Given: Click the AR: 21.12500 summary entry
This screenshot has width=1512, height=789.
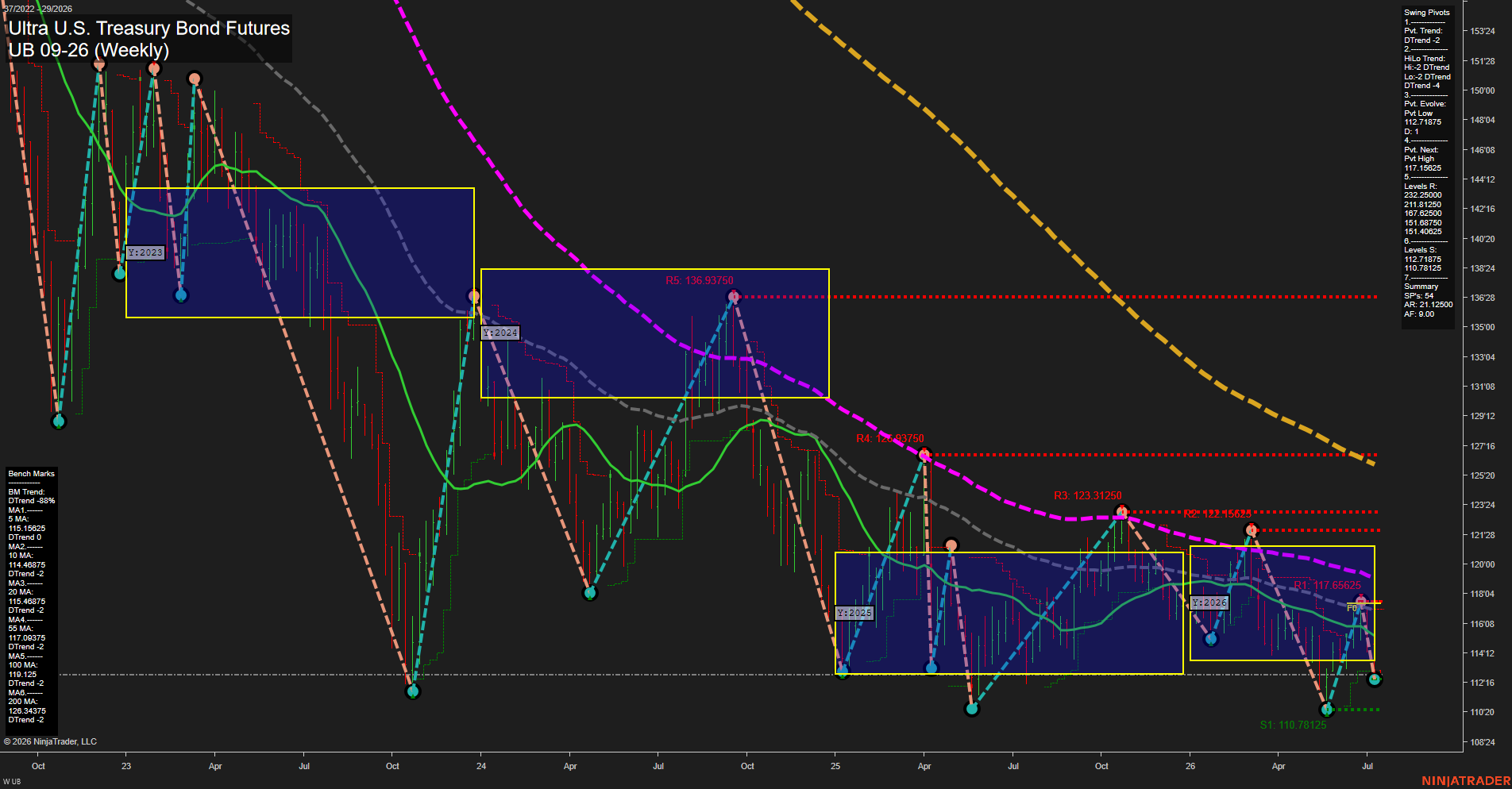Looking at the screenshot, I should coord(1429,305).
